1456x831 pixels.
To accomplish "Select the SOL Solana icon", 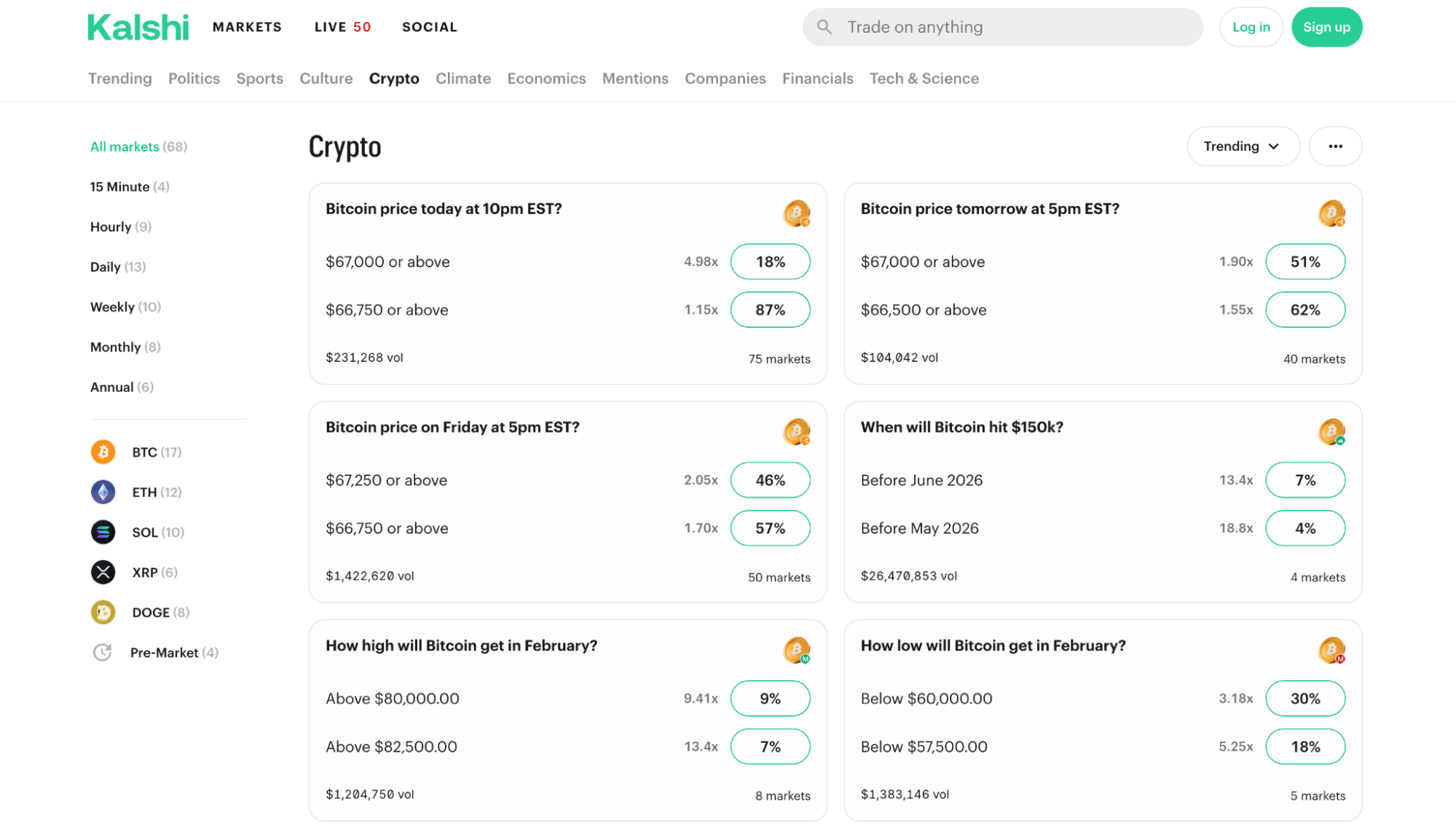I will coord(103,532).
